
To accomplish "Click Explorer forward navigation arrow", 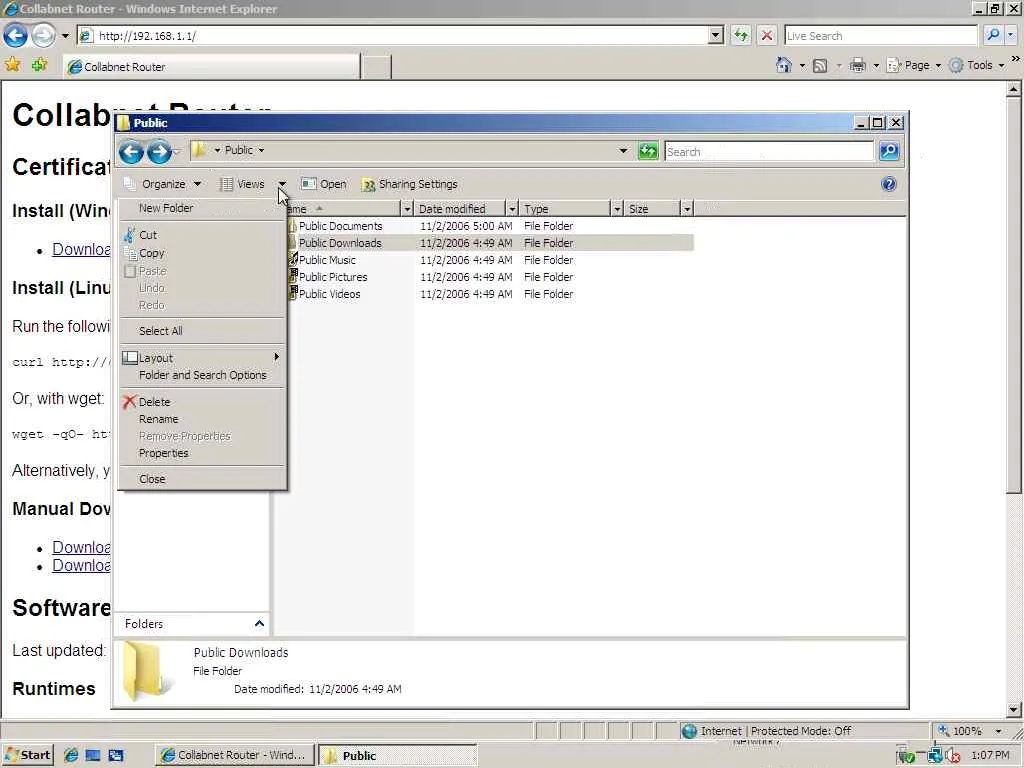I will coord(159,152).
